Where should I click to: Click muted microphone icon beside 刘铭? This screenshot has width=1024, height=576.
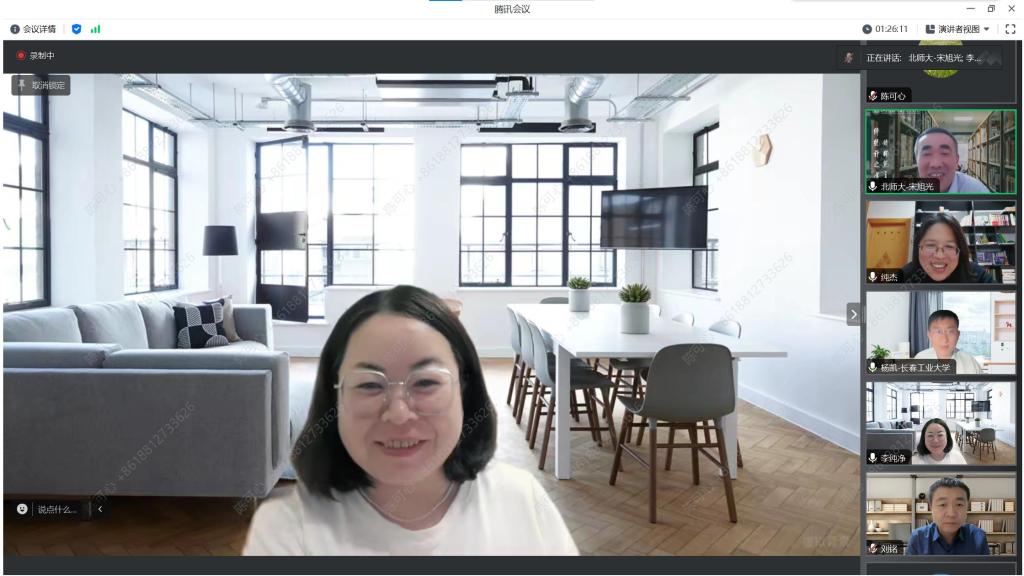click(x=873, y=548)
